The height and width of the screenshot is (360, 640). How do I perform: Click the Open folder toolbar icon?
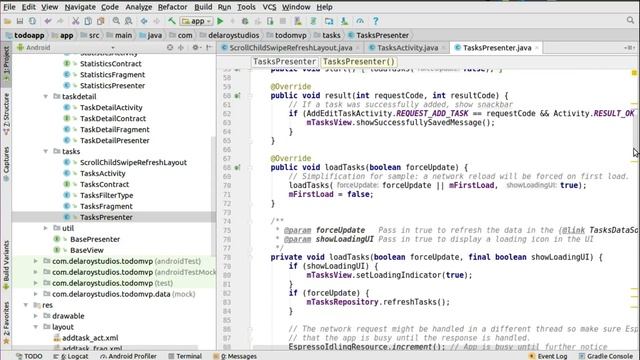pyautogui.click(x=7, y=21)
